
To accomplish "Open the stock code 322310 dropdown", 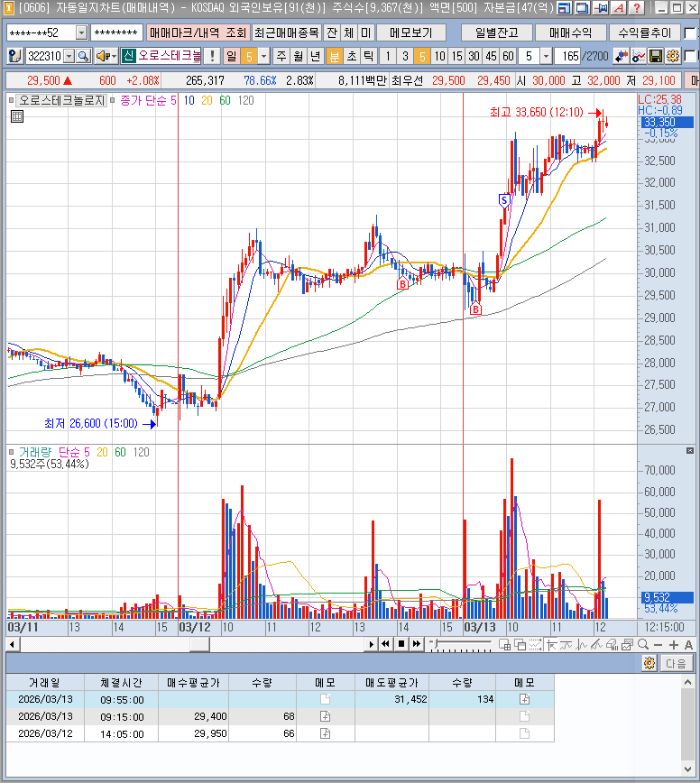I will pyautogui.click(x=69, y=56).
